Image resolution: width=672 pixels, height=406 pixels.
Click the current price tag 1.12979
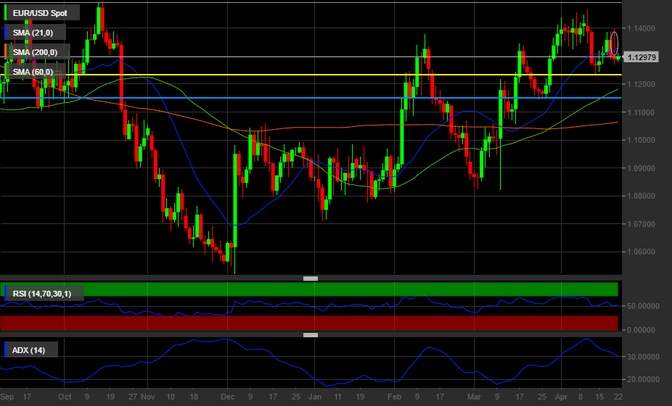[x=647, y=56]
